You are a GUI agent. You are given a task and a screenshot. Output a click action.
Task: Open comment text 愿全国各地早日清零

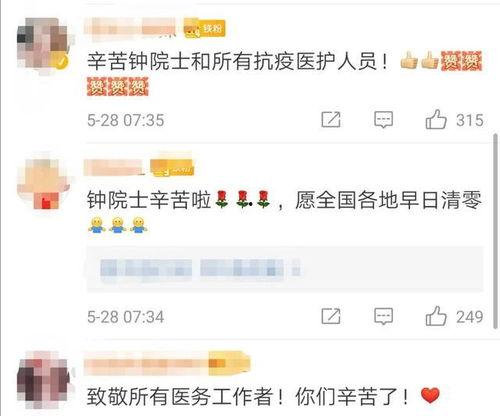[x=389, y=200]
